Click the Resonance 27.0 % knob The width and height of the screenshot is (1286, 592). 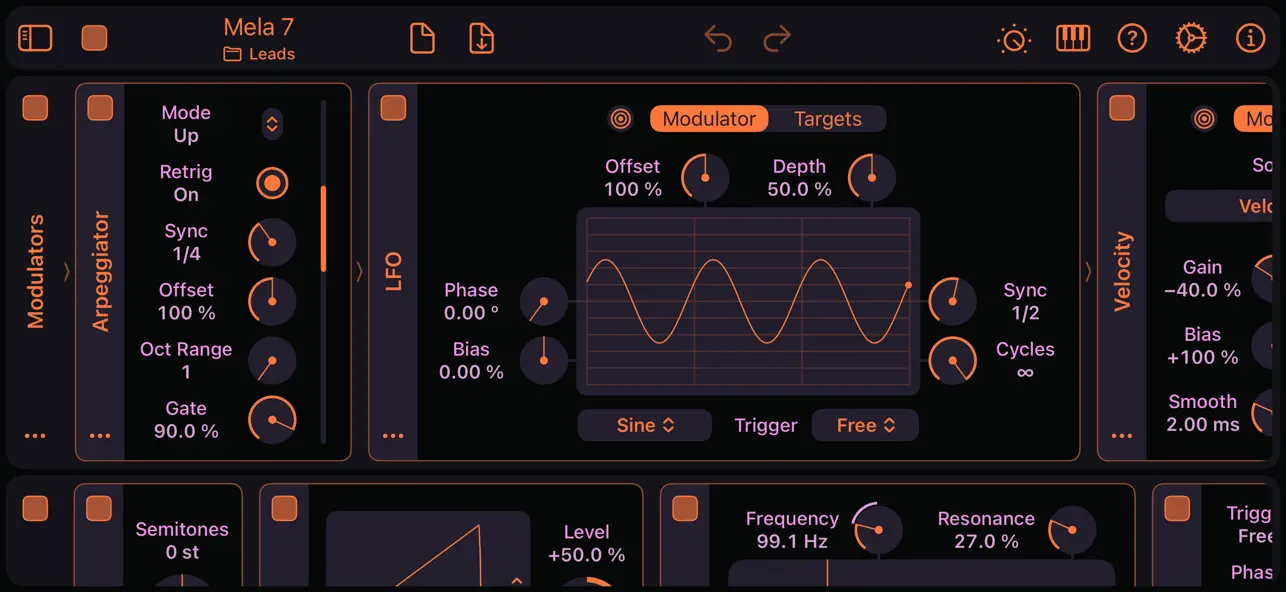1071,529
